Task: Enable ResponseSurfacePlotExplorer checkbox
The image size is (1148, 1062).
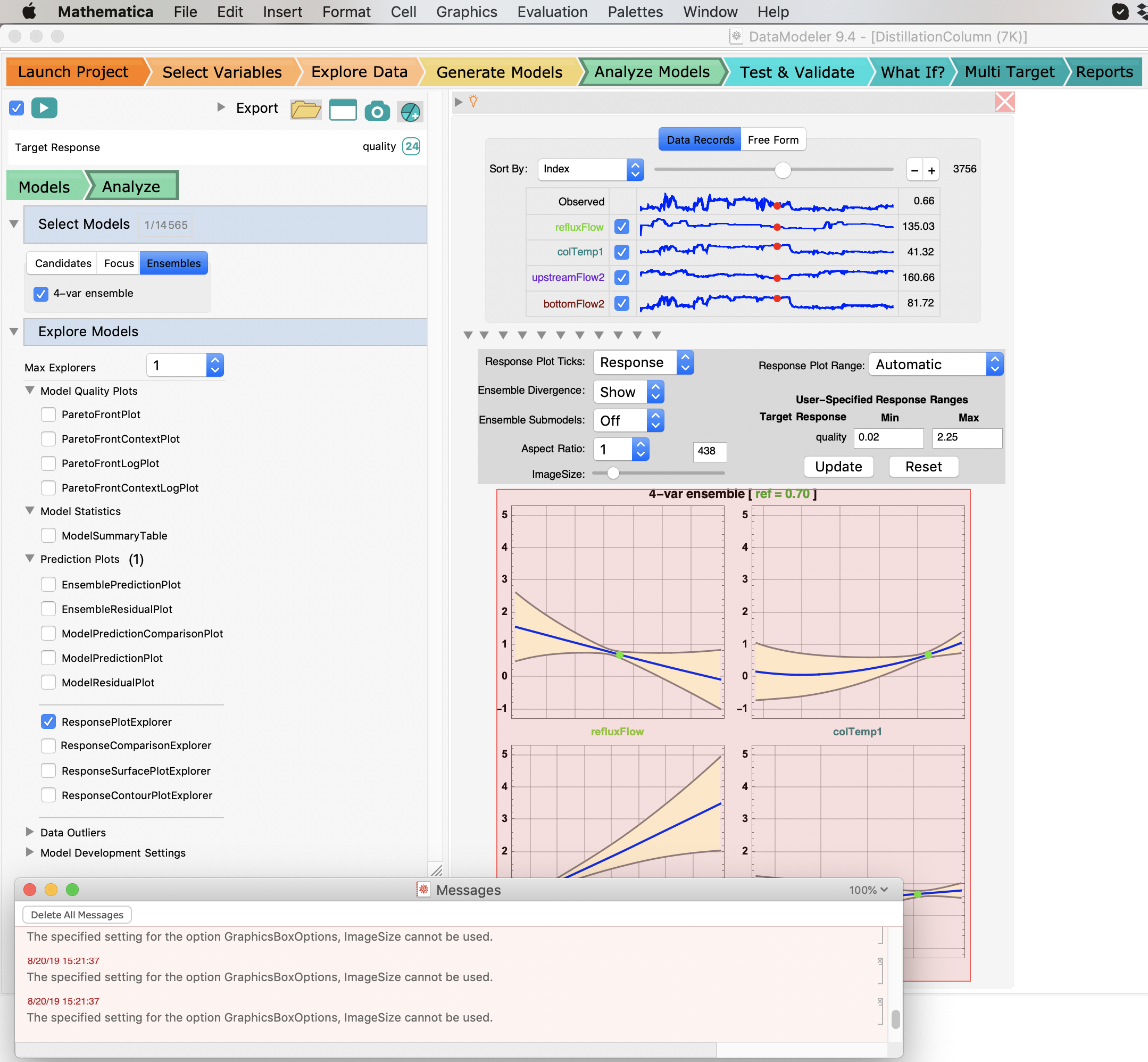Action: coord(49,770)
